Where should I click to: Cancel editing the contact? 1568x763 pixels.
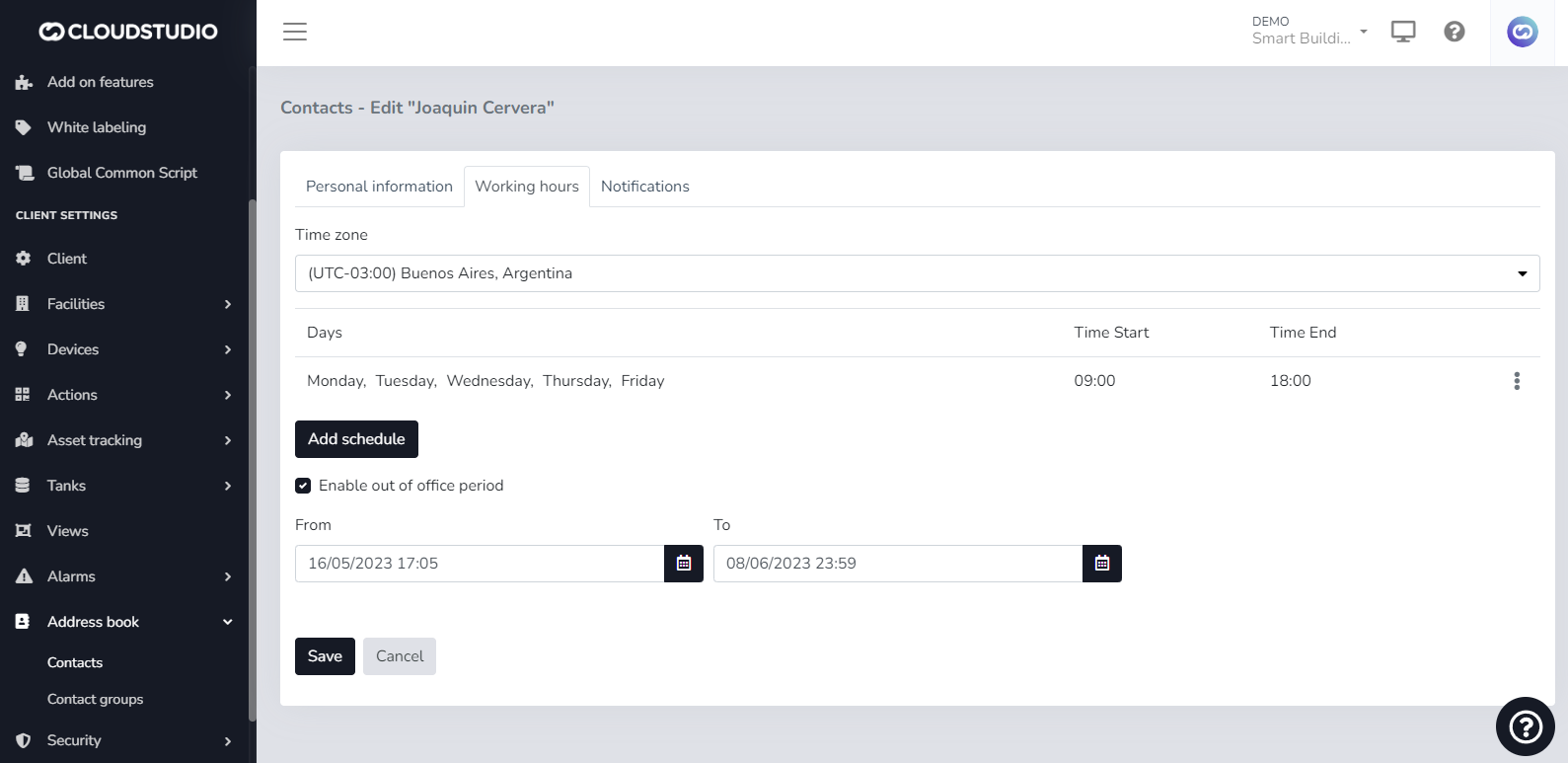400,656
